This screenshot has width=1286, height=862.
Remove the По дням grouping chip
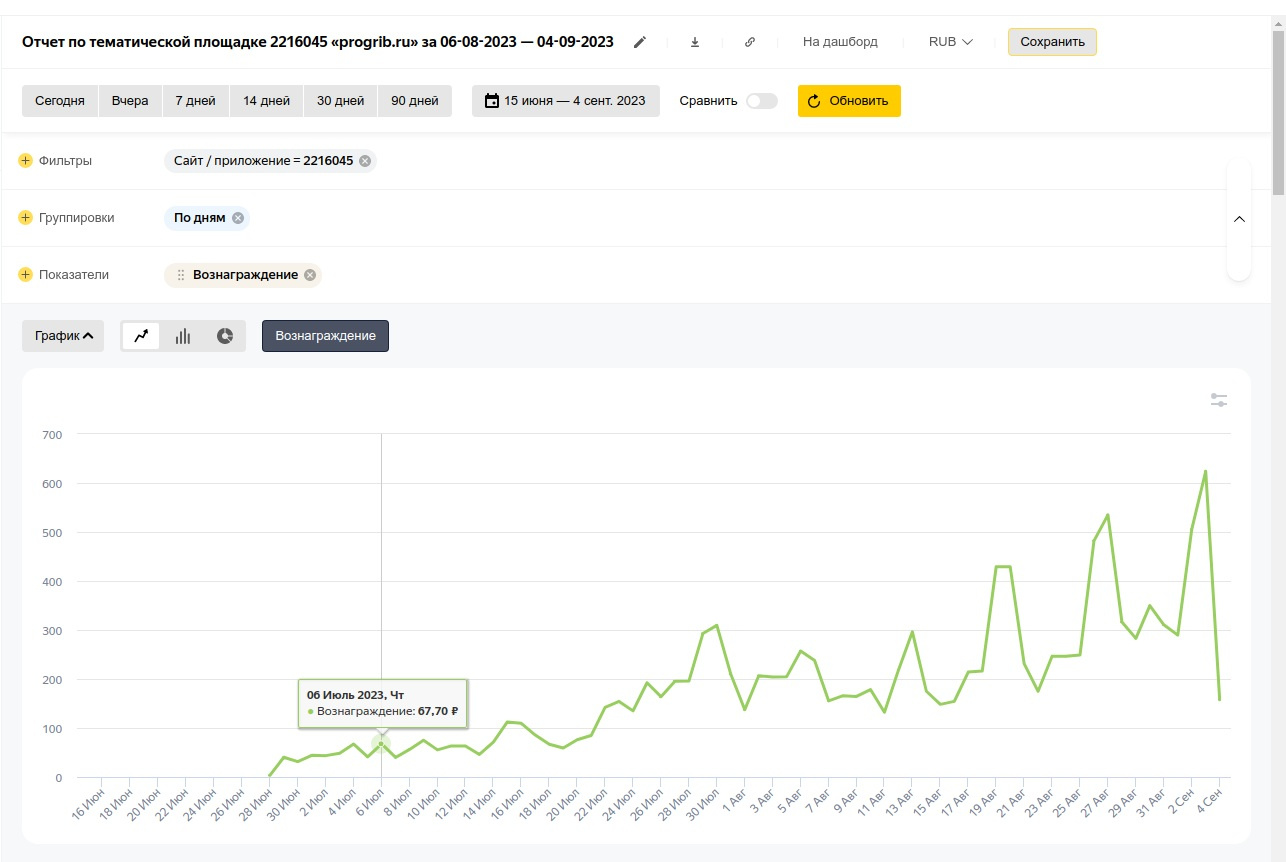[x=237, y=217]
